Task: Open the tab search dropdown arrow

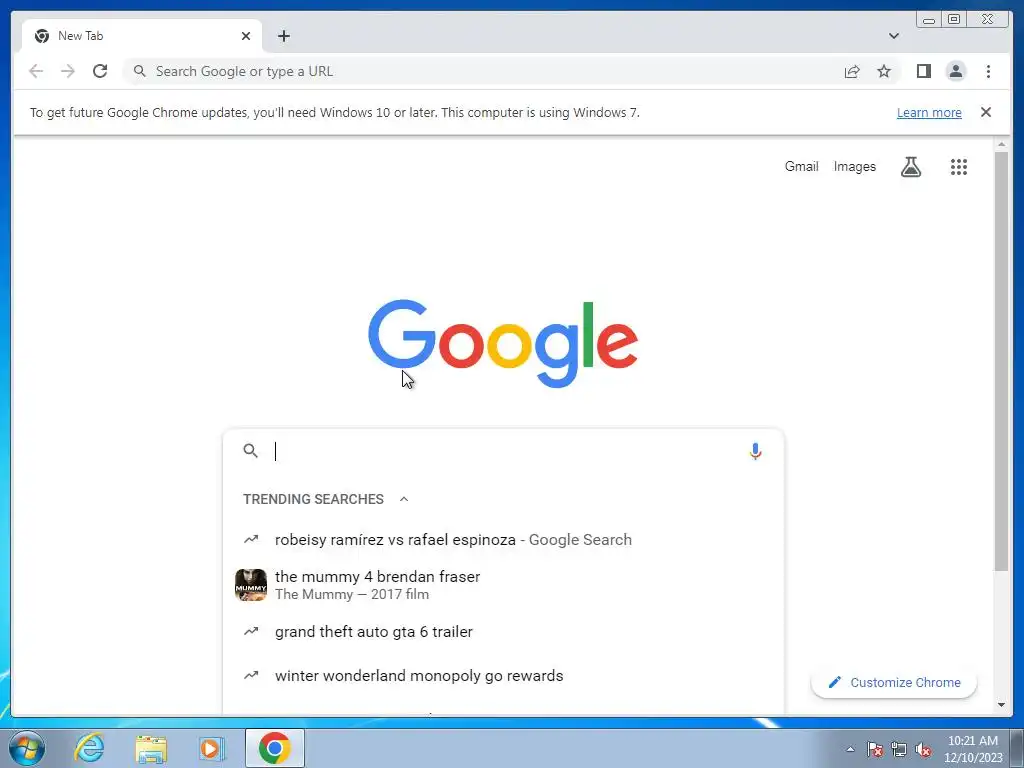Action: pyautogui.click(x=893, y=36)
